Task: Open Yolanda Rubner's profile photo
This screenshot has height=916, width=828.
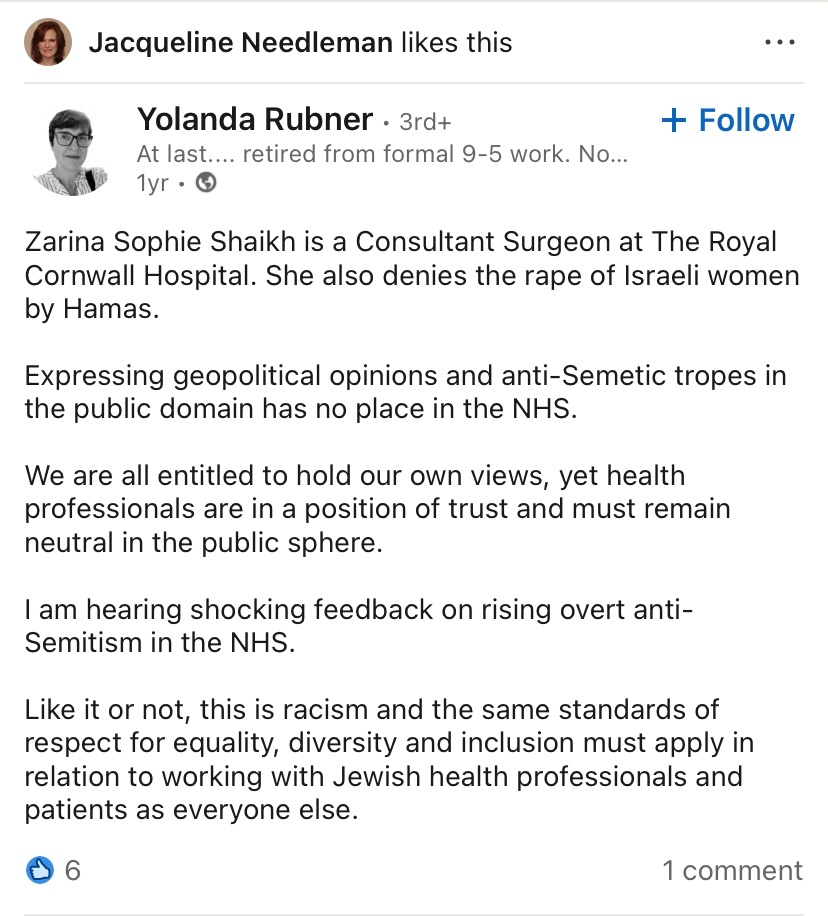Action: [x=71, y=151]
